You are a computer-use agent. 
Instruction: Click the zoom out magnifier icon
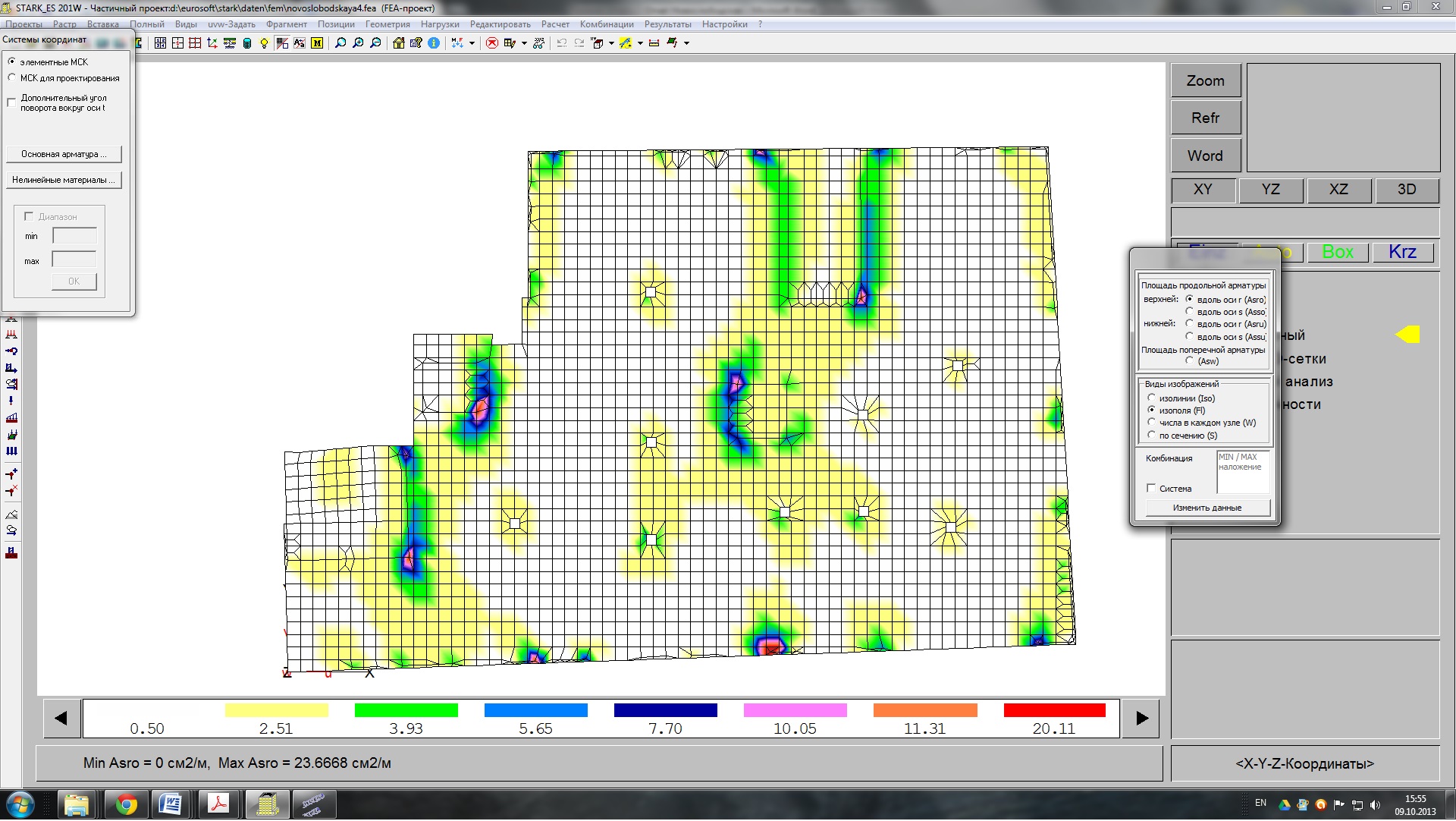[x=375, y=43]
